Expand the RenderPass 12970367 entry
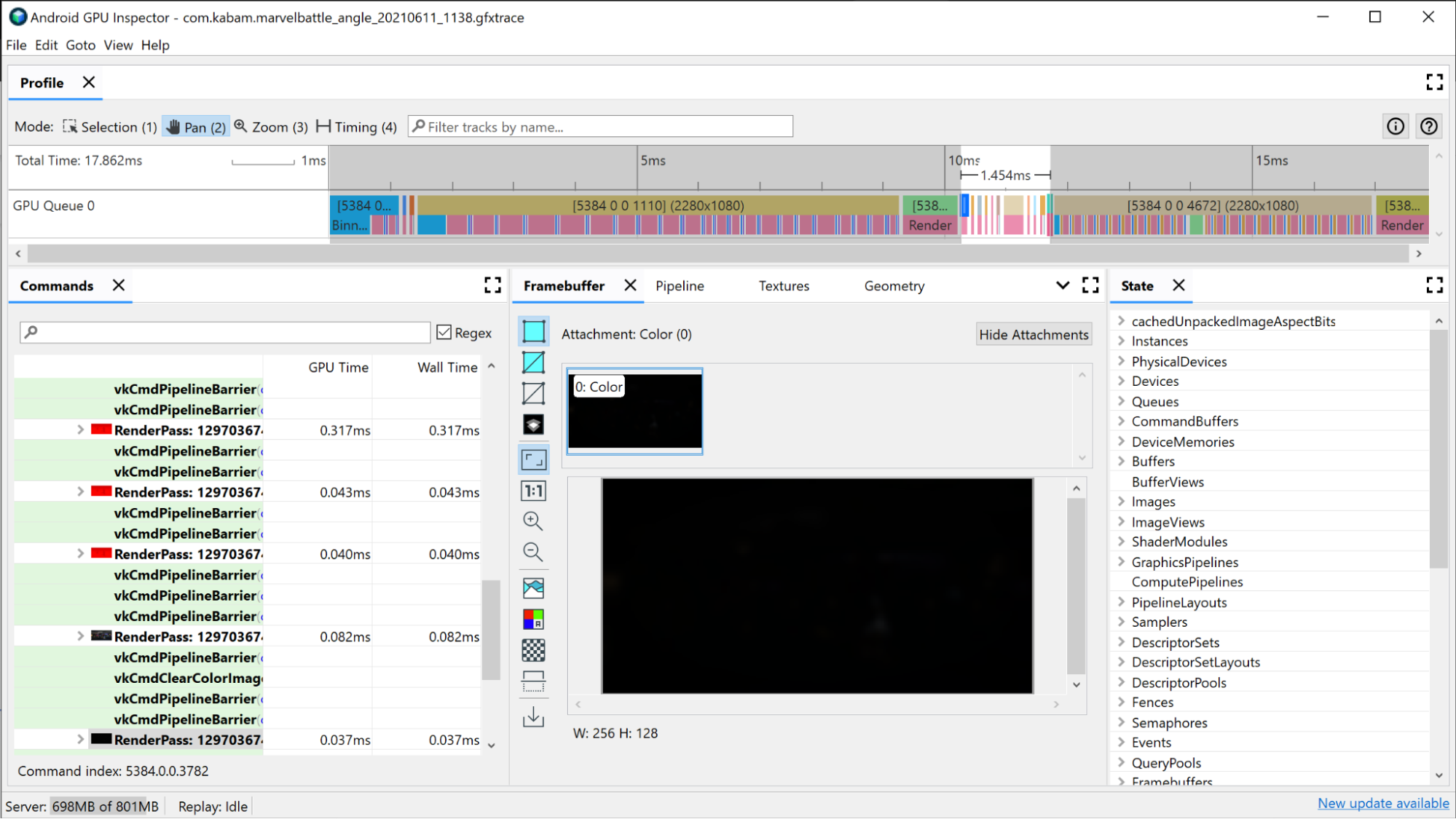This screenshot has height=819, width=1456. [80, 430]
